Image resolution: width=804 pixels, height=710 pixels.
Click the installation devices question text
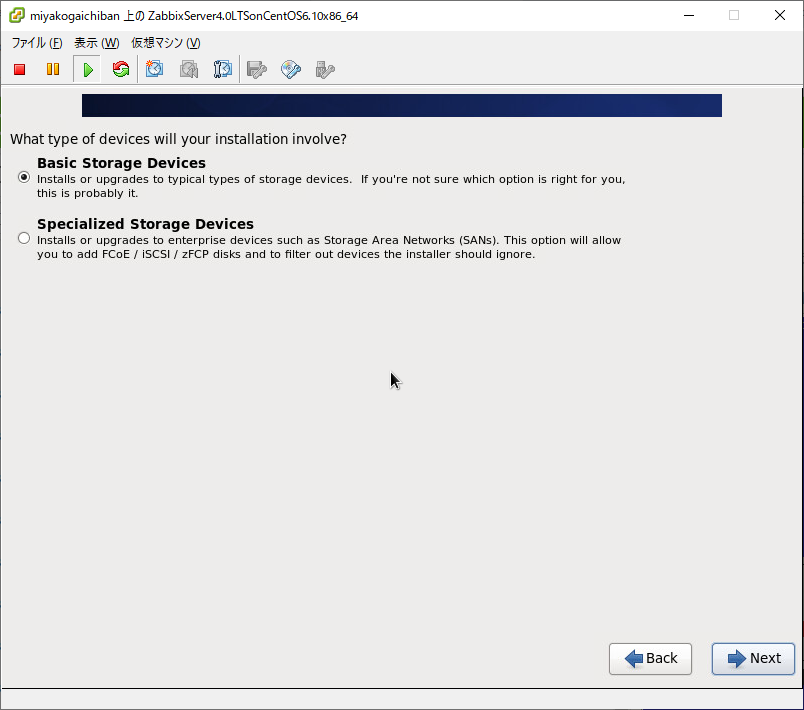point(178,139)
